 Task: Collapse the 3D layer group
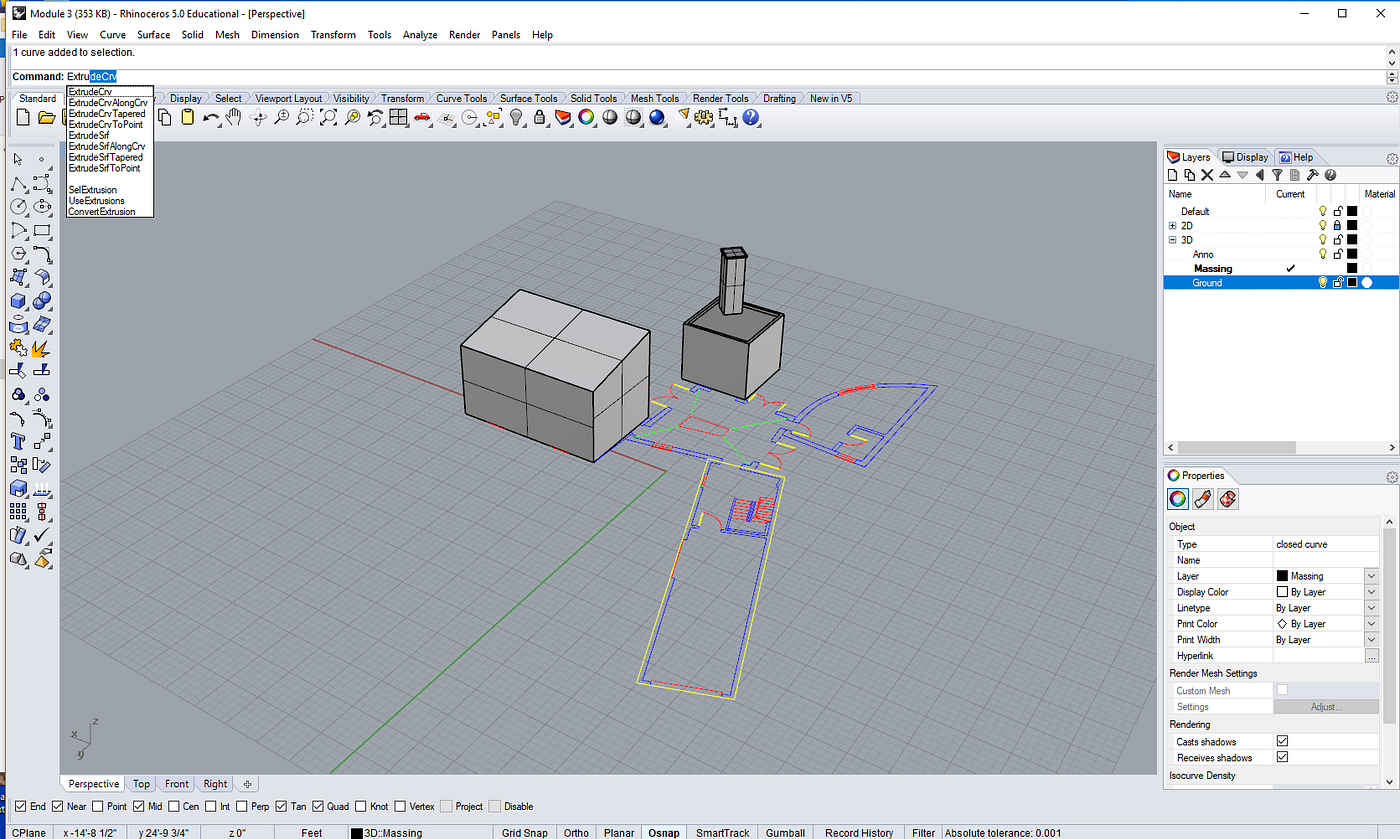coord(1172,240)
